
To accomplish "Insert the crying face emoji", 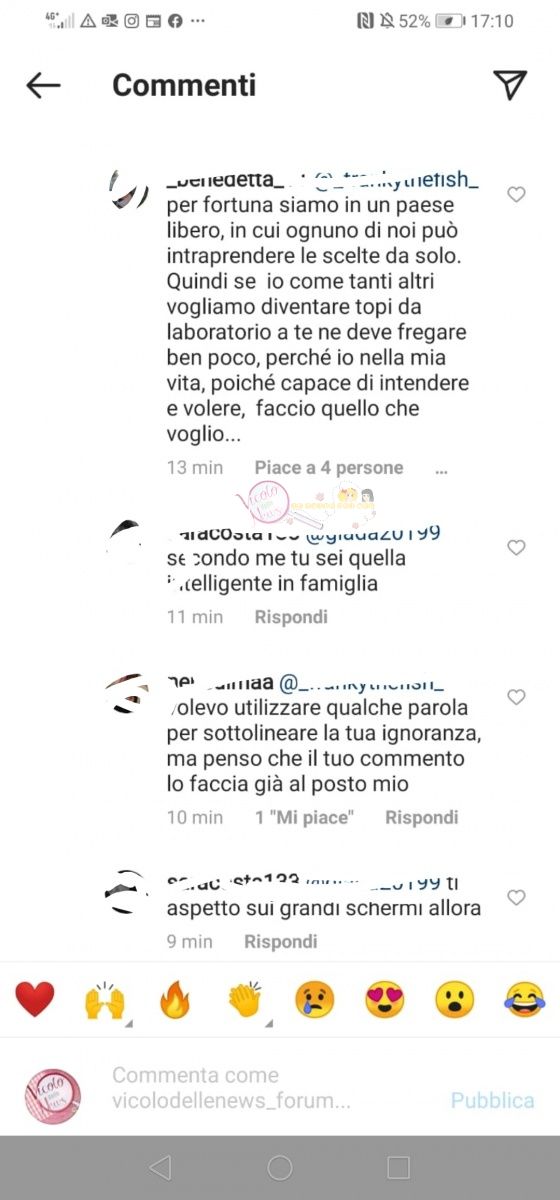I will click(315, 999).
